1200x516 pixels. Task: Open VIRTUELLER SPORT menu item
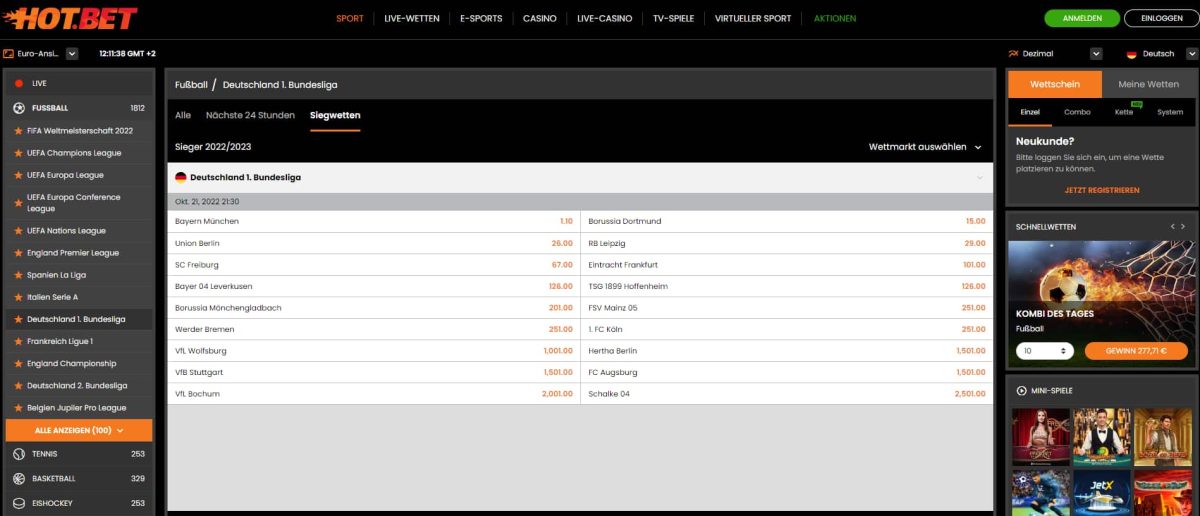tap(753, 18)
